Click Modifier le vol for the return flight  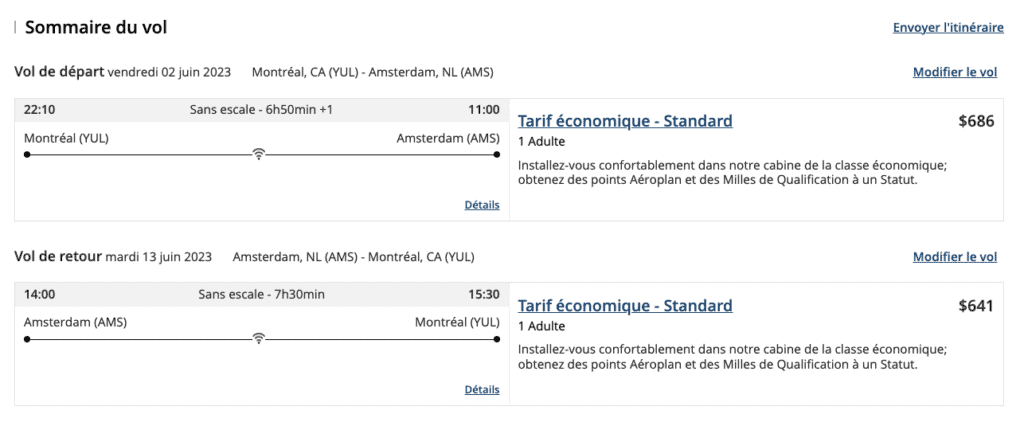(x=954, y=257)
